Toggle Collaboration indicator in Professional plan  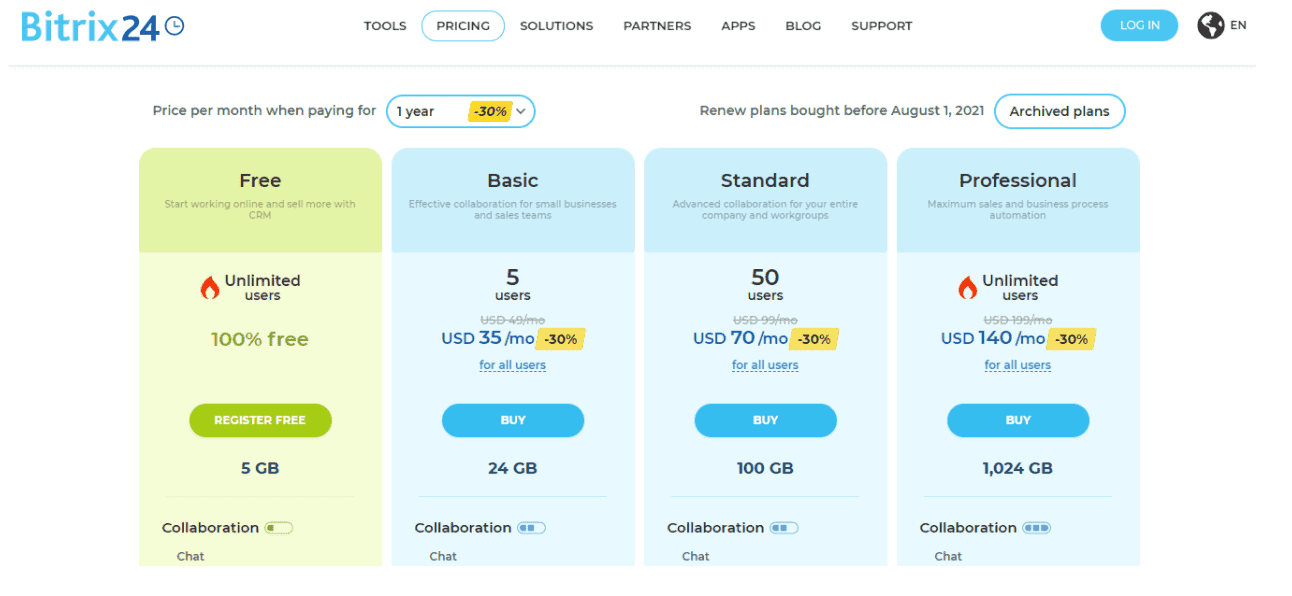click(x=1037, y=528)
